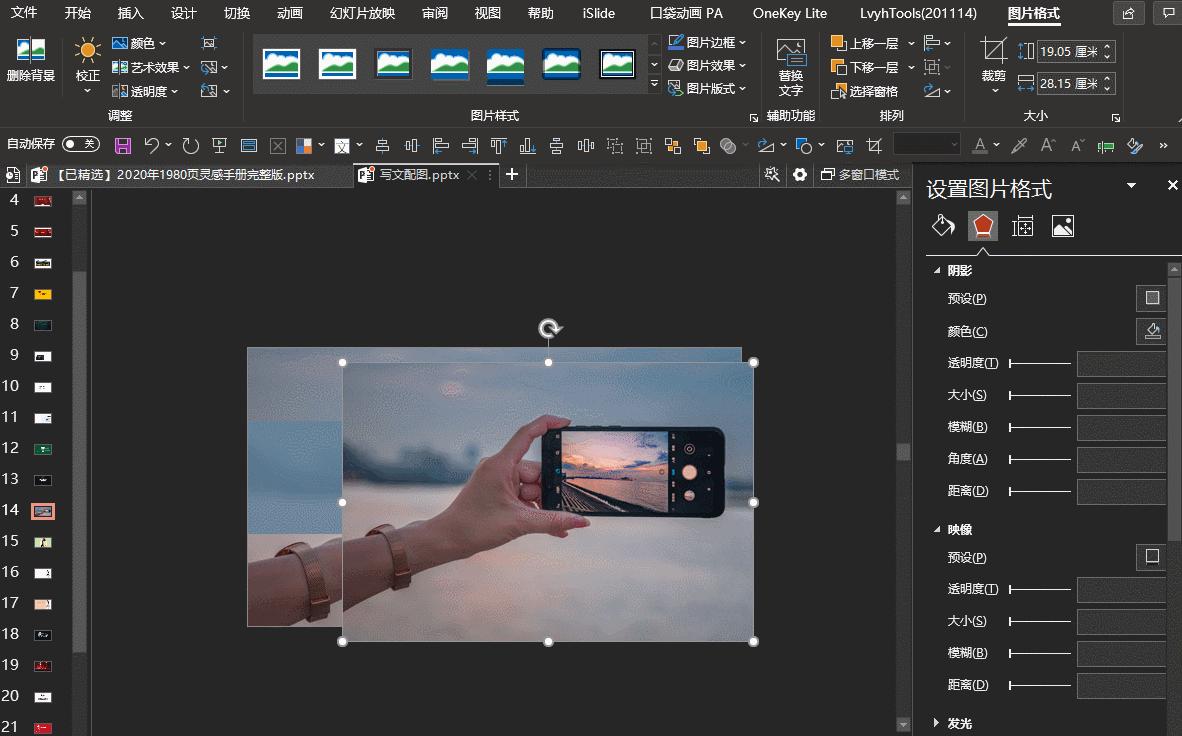This screenshot has height=736, width=1182.
Task: Open the Effects pentagon tab in the format pane
Action: 983,226
